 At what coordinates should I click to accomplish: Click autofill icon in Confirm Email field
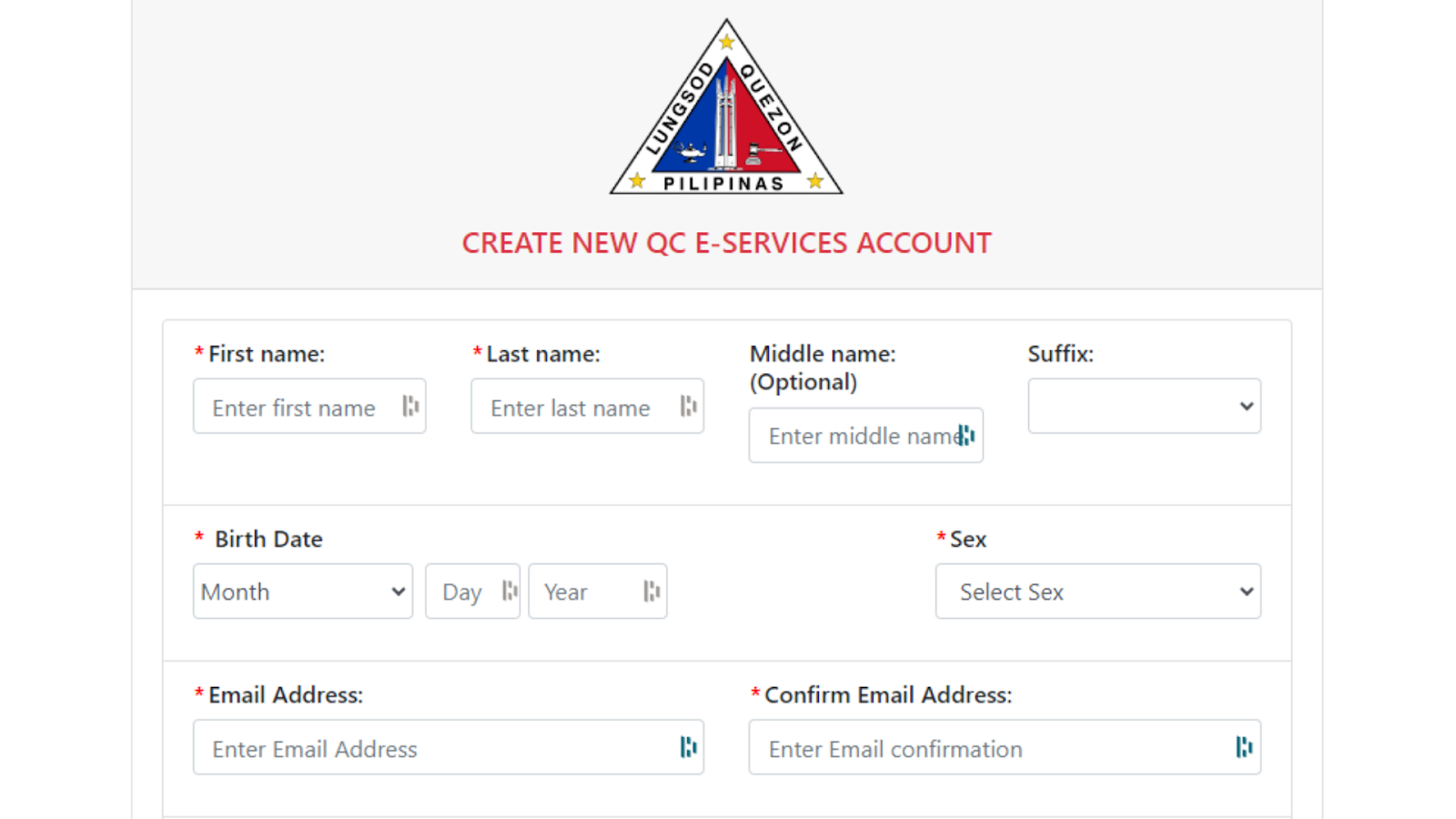[1244, 747]
